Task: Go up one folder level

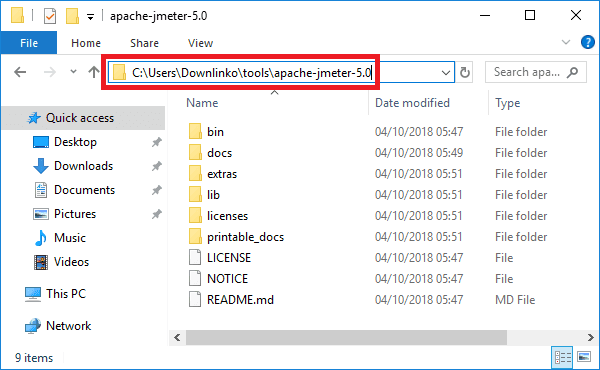Action: click(x=94, y=72)
